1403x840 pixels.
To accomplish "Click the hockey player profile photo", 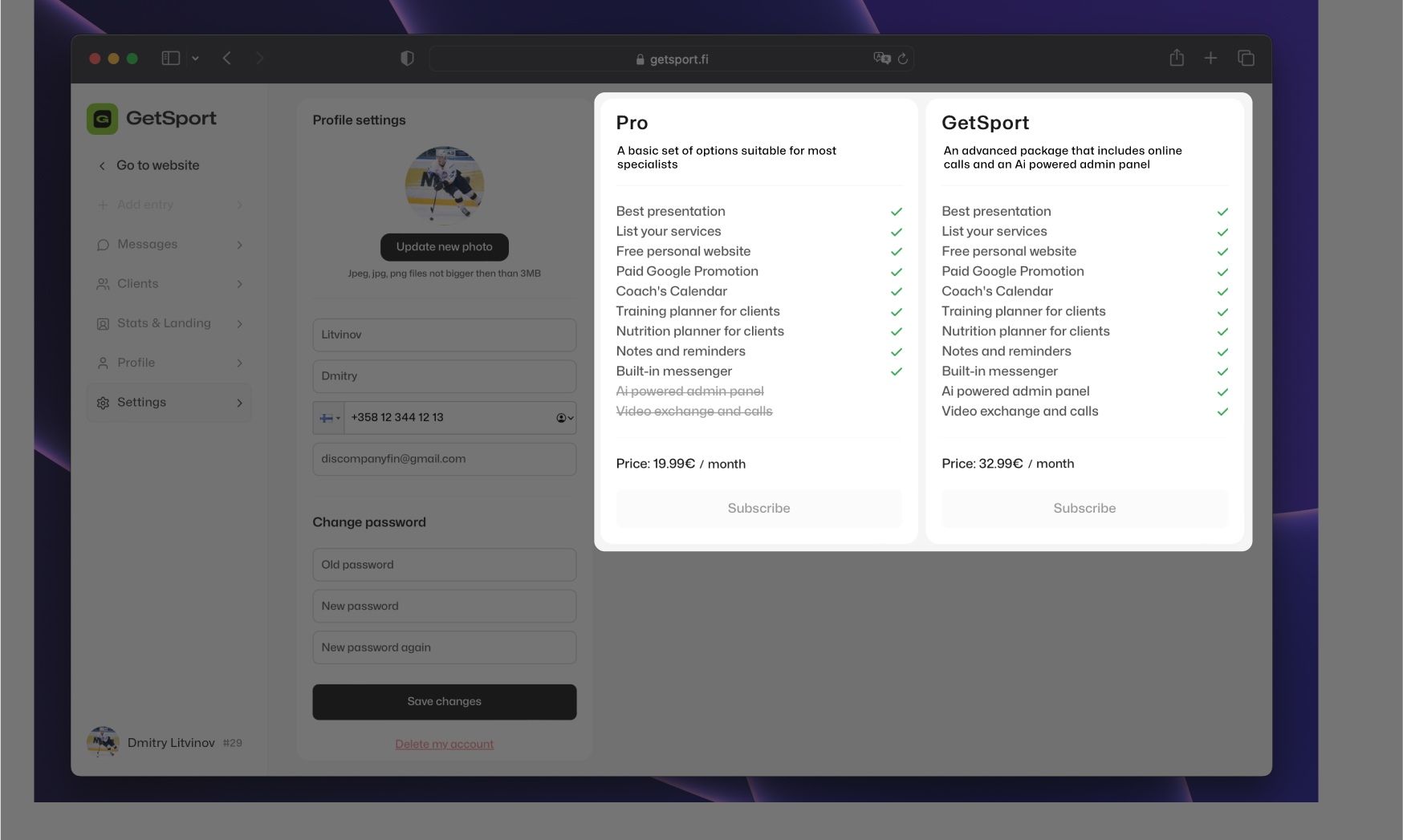I will [445, 185].
